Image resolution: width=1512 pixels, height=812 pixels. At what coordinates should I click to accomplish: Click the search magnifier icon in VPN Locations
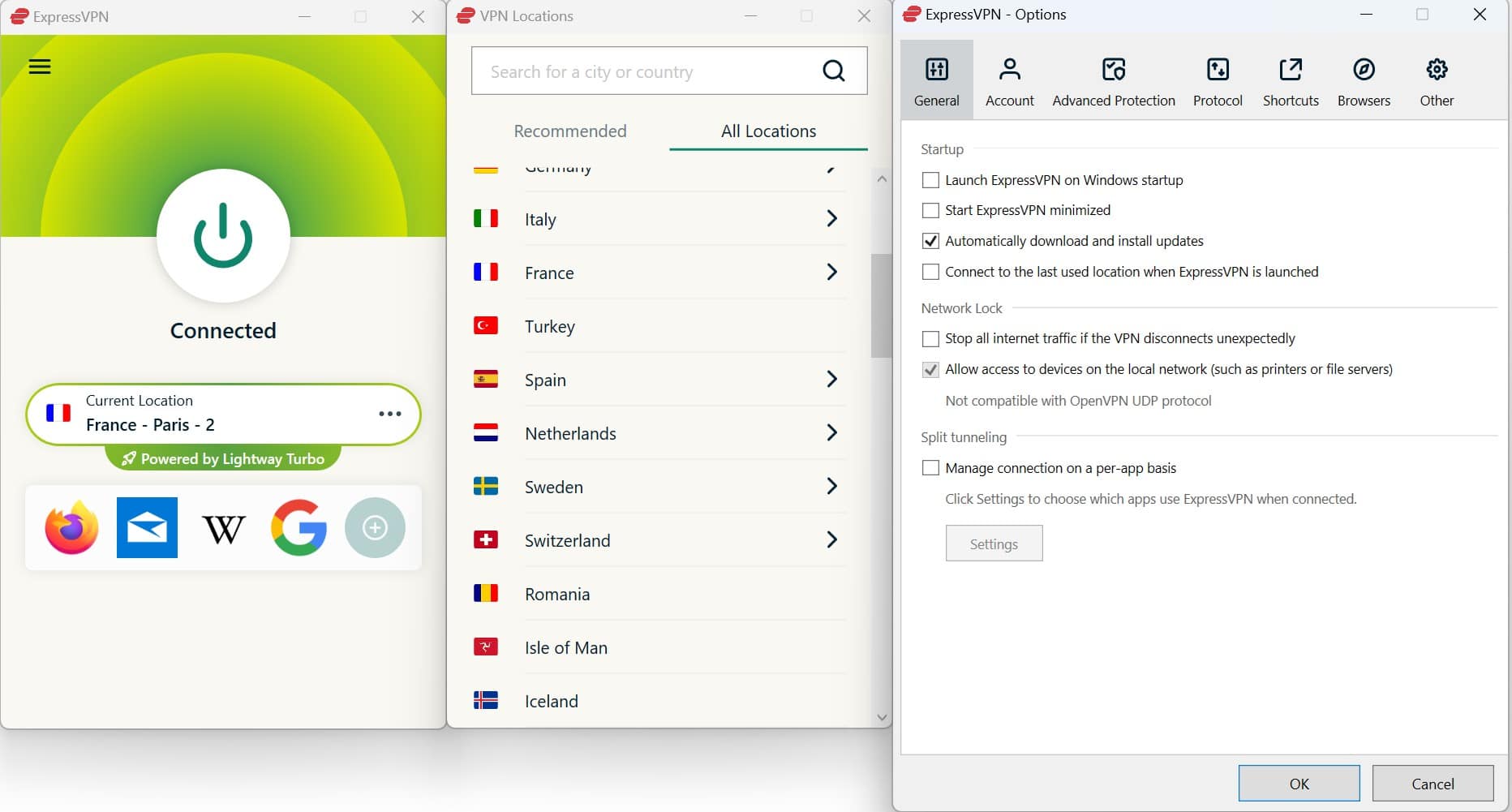click(834, 71)
